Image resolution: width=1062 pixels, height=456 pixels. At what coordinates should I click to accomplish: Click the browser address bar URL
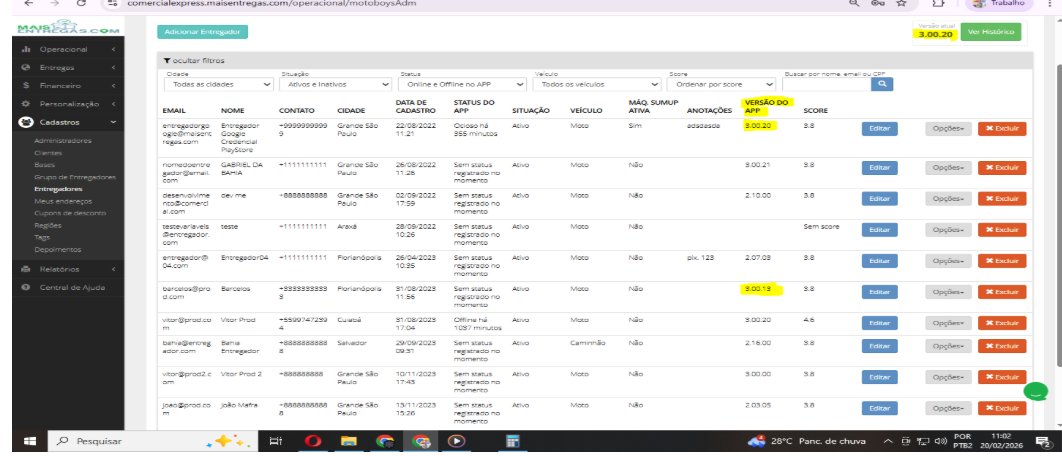pos(272,3)
